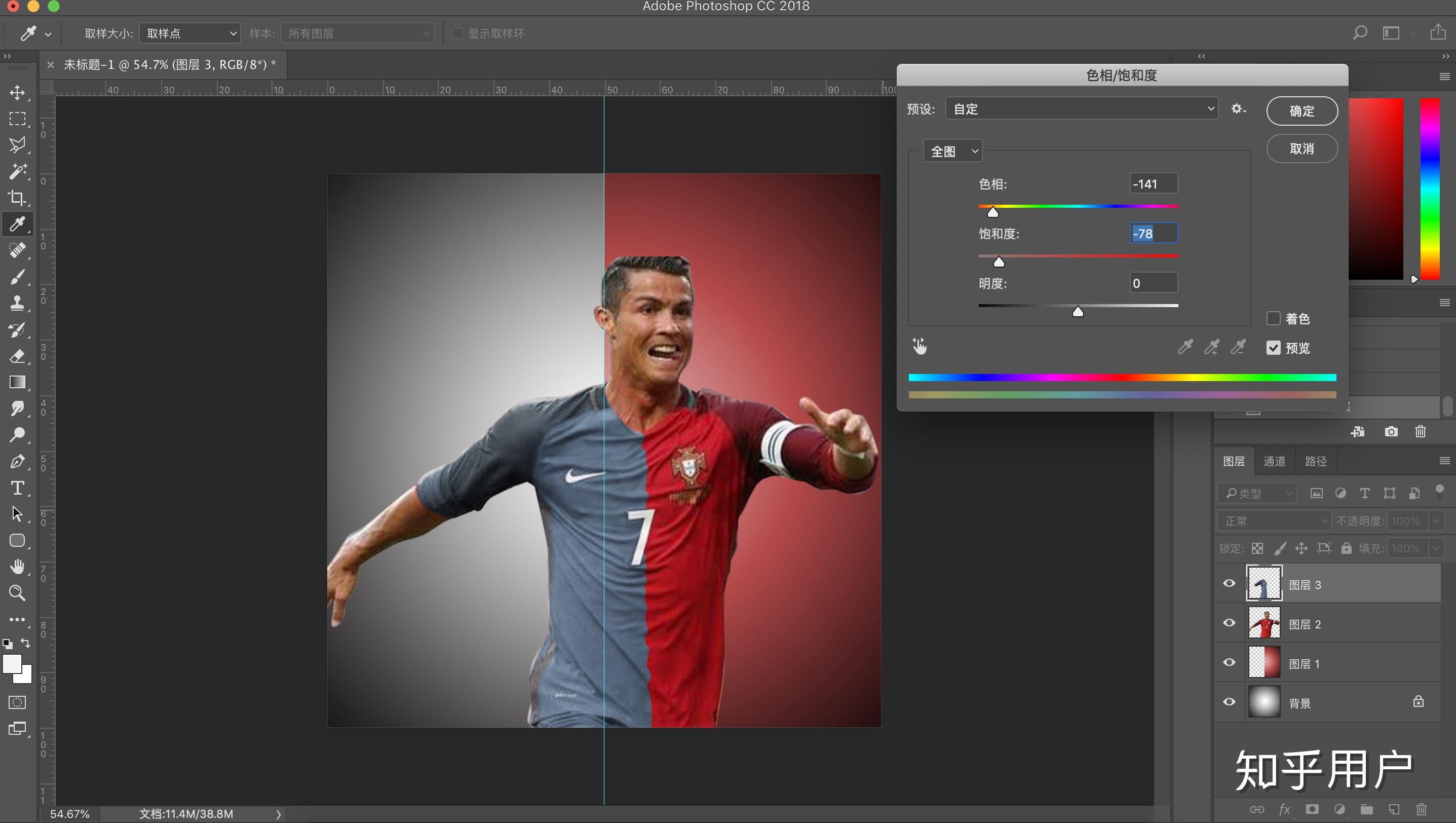
Task: Open the layer blend mode 正常 dropdown
Action: 1275,520
